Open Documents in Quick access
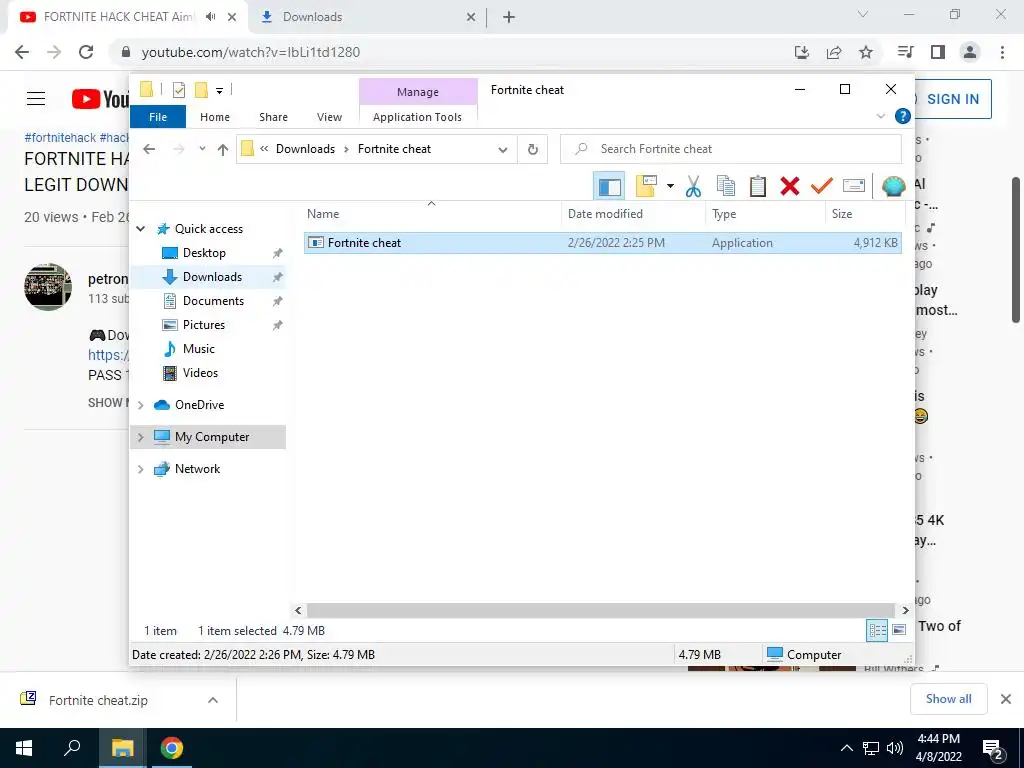 click(213, 301)
